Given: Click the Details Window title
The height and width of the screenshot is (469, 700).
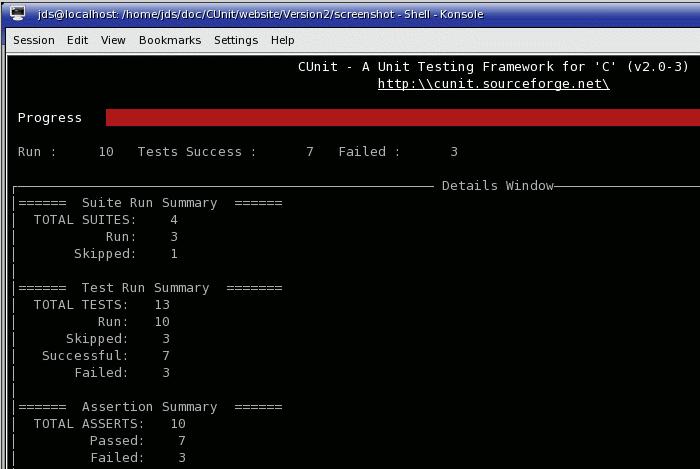Looking at the screenshot, I should coord(497,186).
